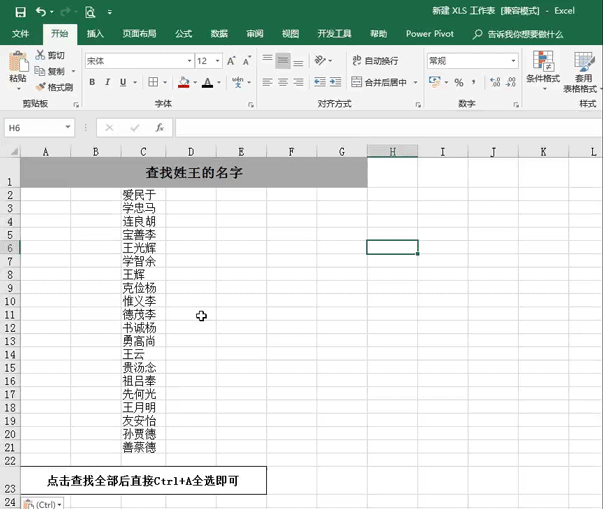Click the Increase Font Size icon

tap(231, 61)
